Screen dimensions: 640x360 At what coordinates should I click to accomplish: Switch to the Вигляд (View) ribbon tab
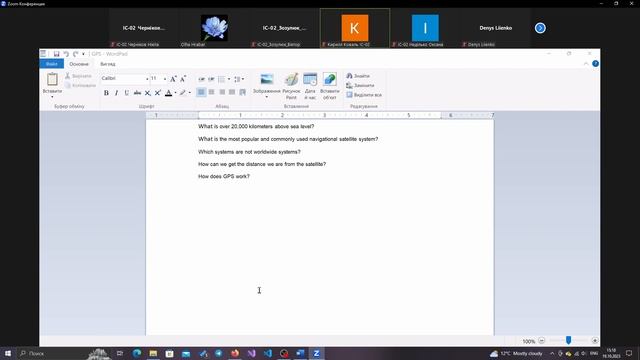[108, 64]
